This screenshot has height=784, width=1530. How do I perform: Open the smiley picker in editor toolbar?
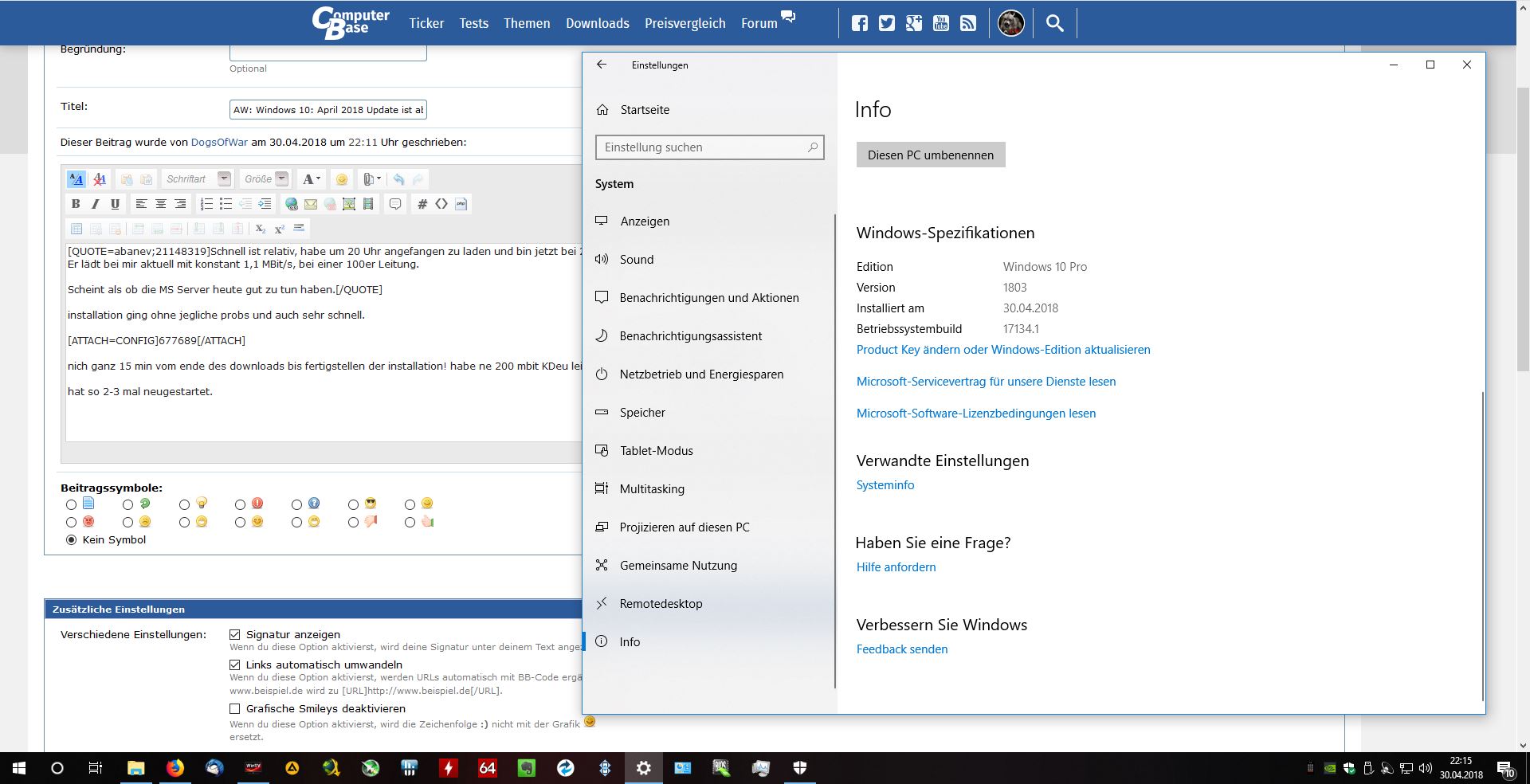[341, 179]
